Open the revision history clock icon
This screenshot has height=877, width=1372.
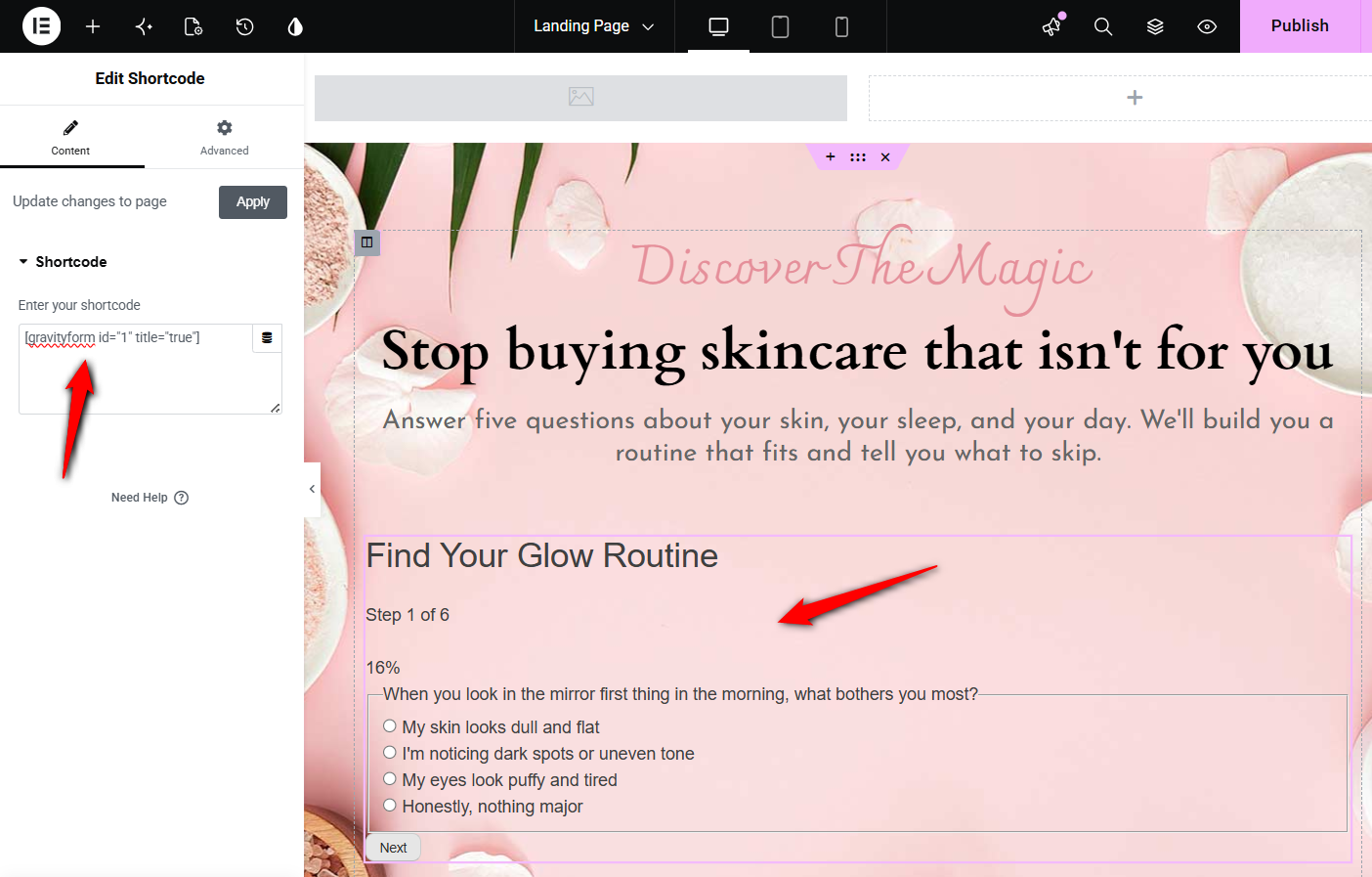(x=244, y=26)
